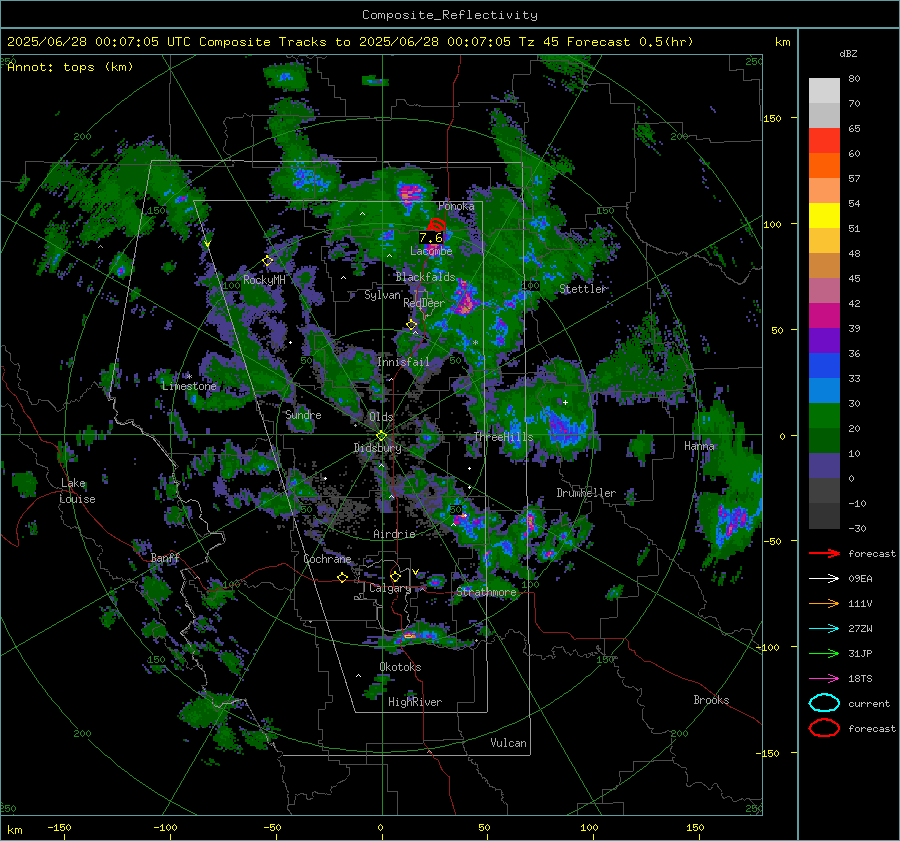Click the yellow diamond marker above Calgary

click(x=395, y=576)
